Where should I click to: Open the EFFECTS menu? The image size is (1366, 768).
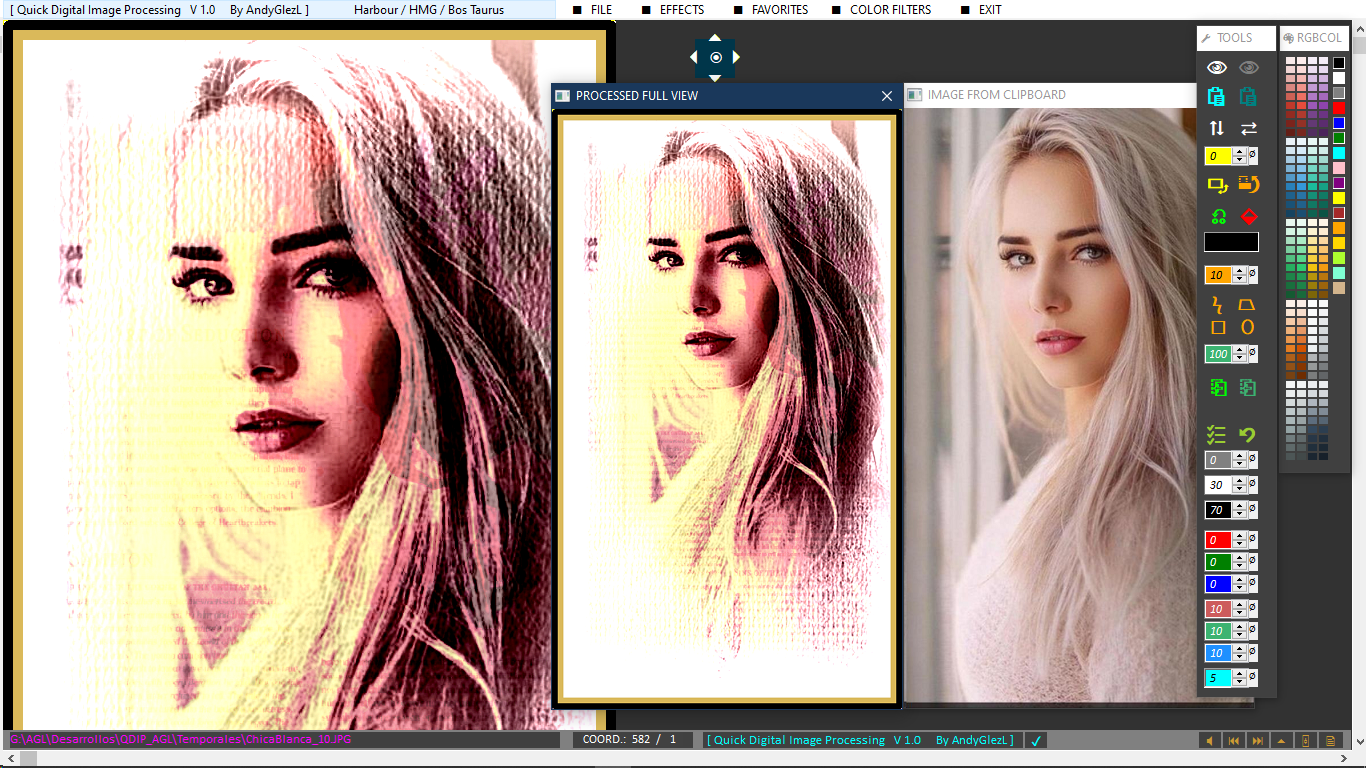(682, 10)
